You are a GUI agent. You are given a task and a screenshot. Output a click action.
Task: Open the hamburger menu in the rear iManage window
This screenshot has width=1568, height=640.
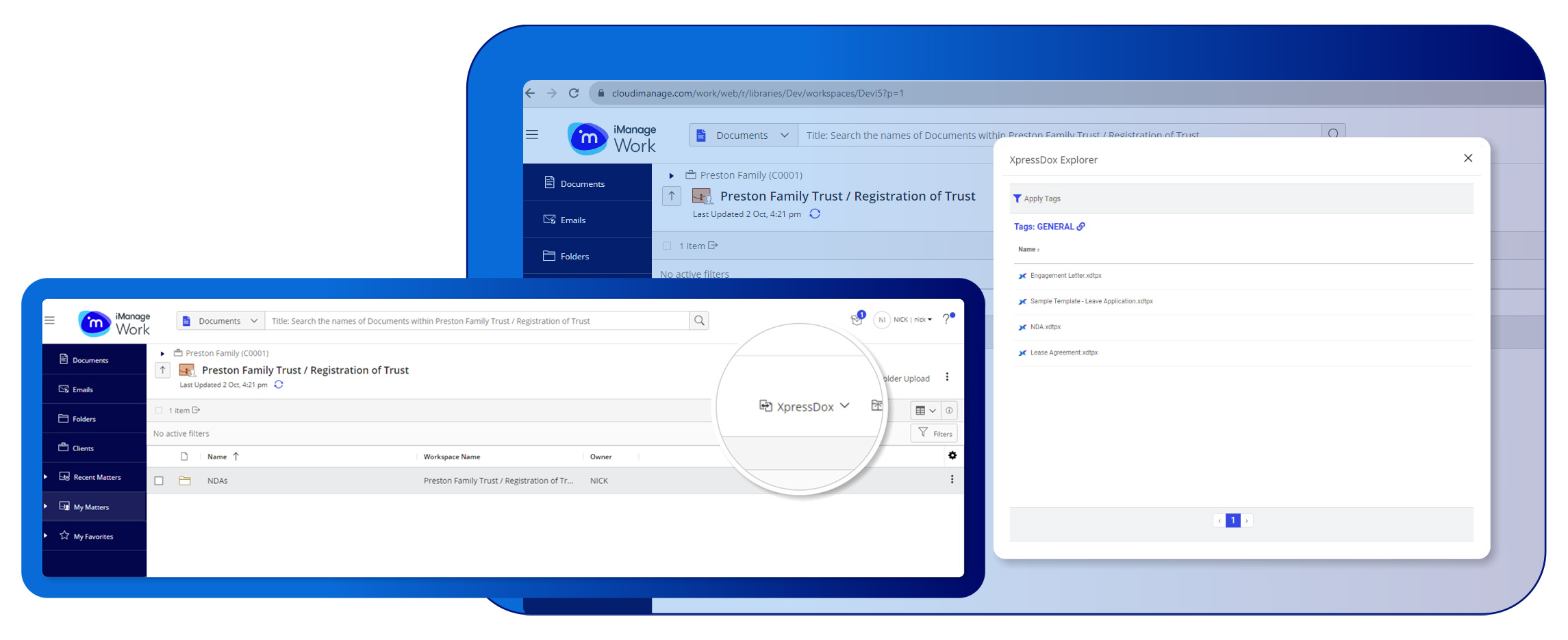click(532, 135)
